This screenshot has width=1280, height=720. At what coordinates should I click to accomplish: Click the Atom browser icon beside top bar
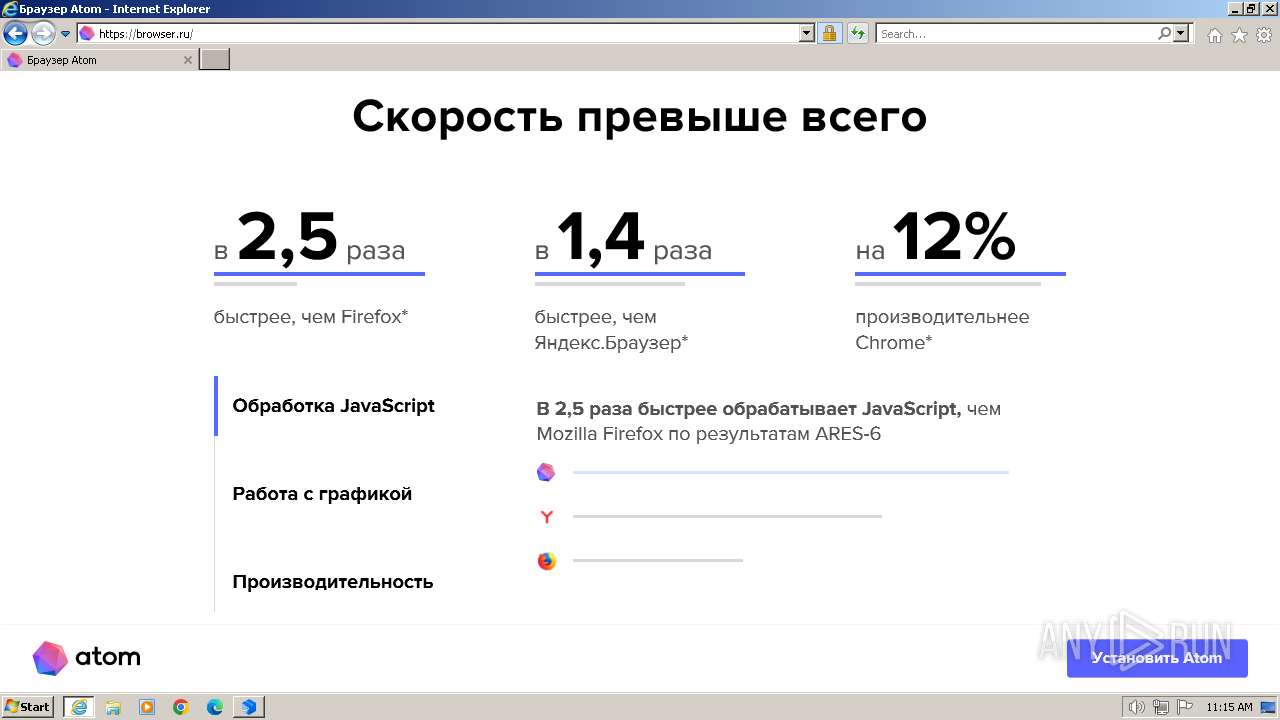coord(546,472)
